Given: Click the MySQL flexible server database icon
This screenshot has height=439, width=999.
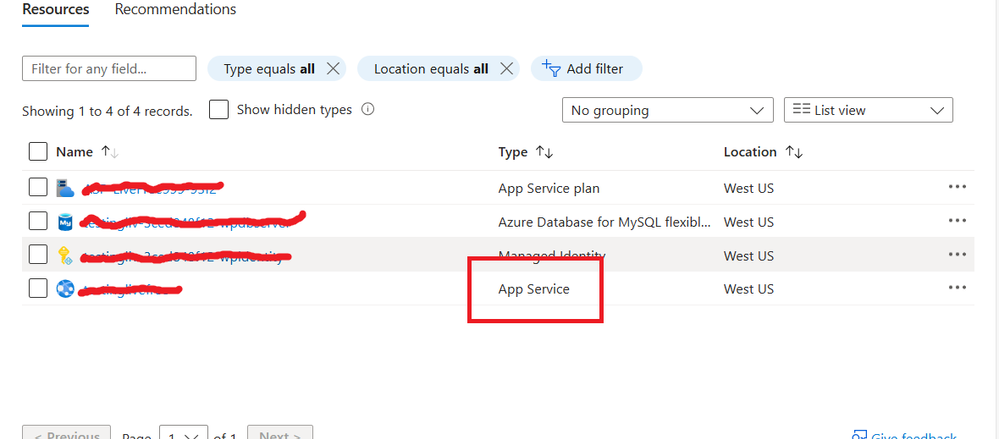Looking at the screenshot, I should click(x=65, y=221).
